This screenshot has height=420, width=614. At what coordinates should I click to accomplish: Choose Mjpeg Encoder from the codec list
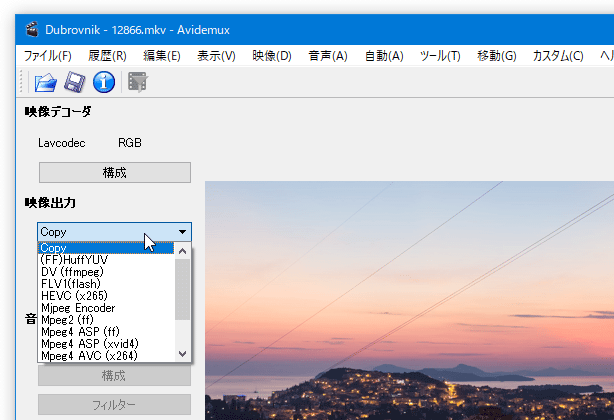[106, 308]
